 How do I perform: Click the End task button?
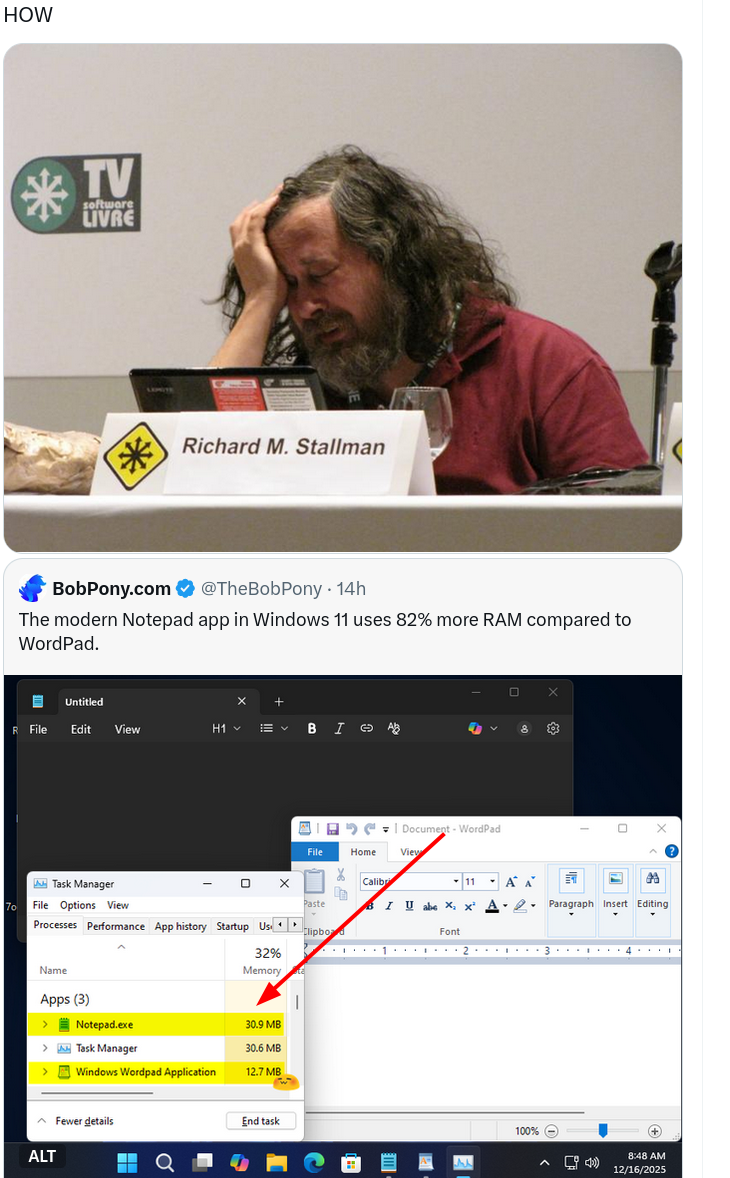(x=261, y=1120)
